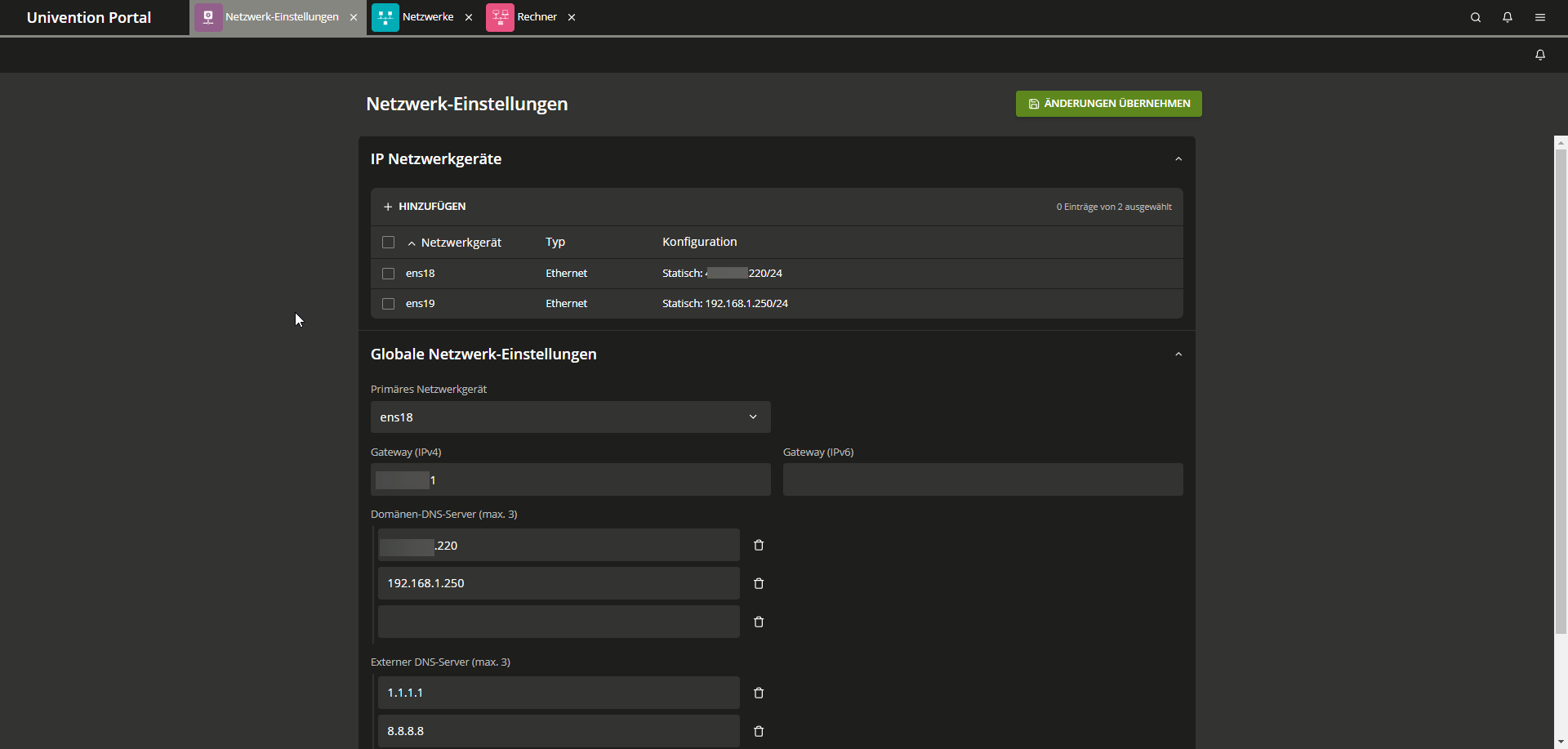Delete DNS server entry 192.168.1.250
Image resolution: width=1568 pixels, height=749 pixels.
coord(759,583)
